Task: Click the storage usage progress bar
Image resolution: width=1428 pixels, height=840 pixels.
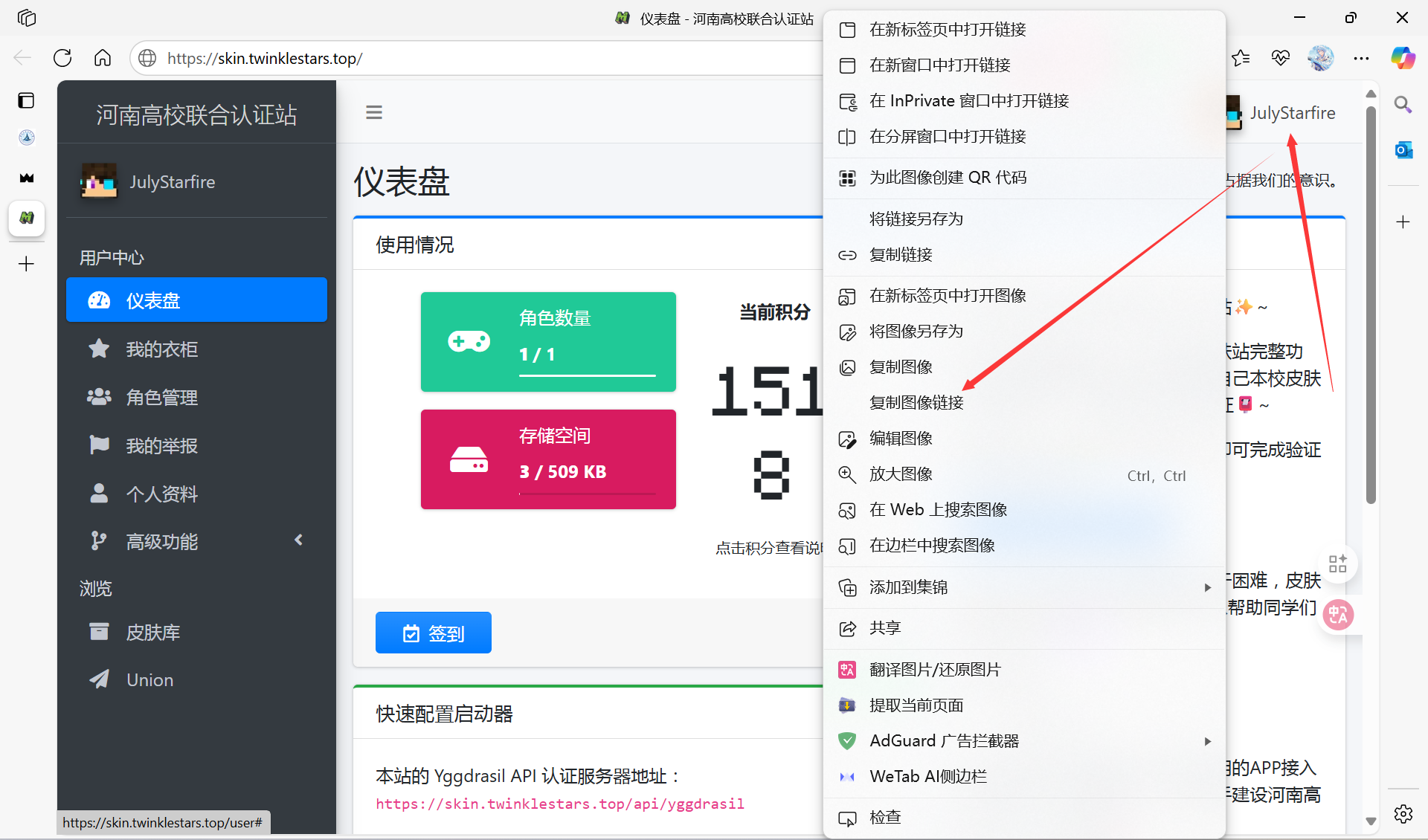Action: coord(586,492)
